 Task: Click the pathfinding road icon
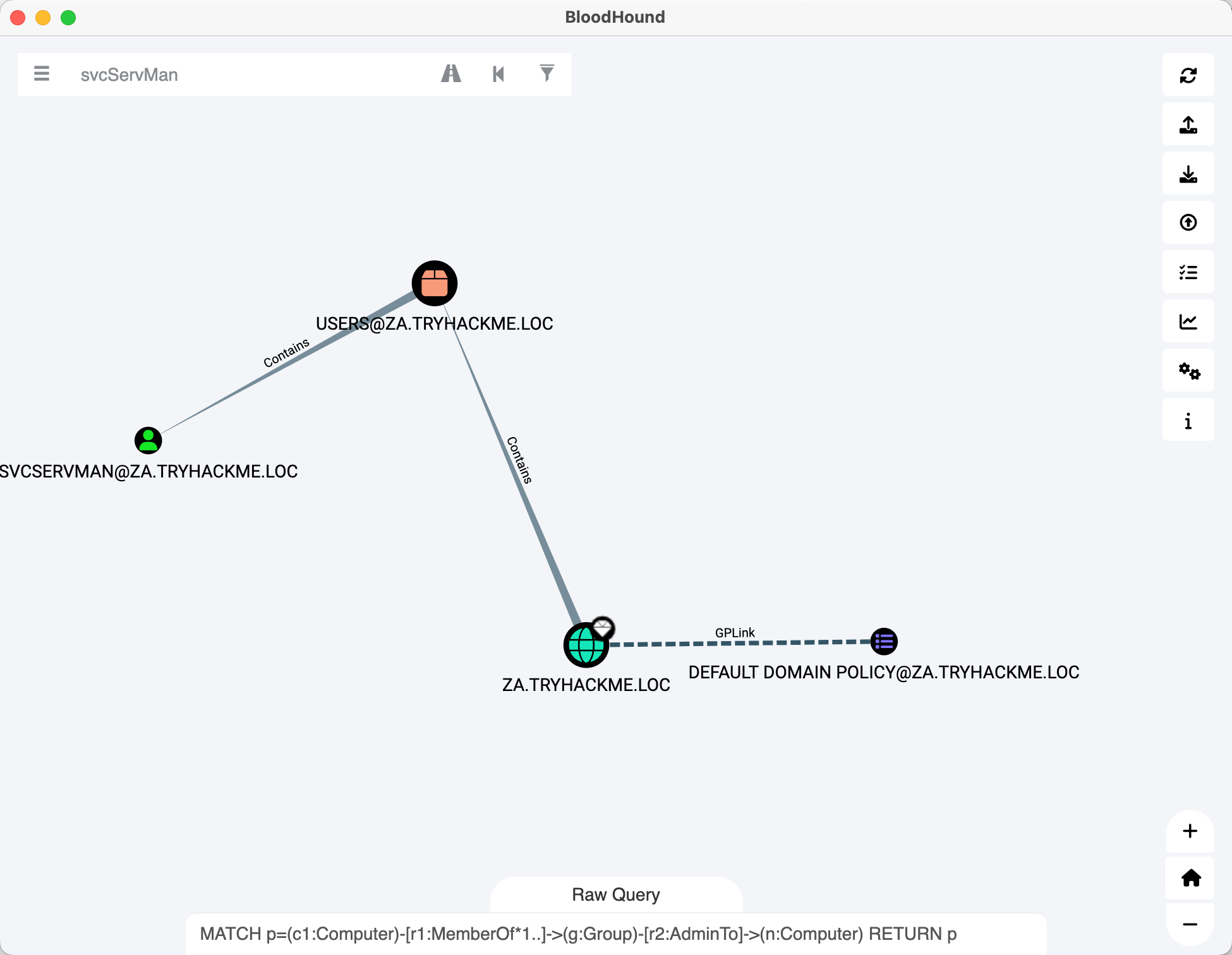click(450, 74)
